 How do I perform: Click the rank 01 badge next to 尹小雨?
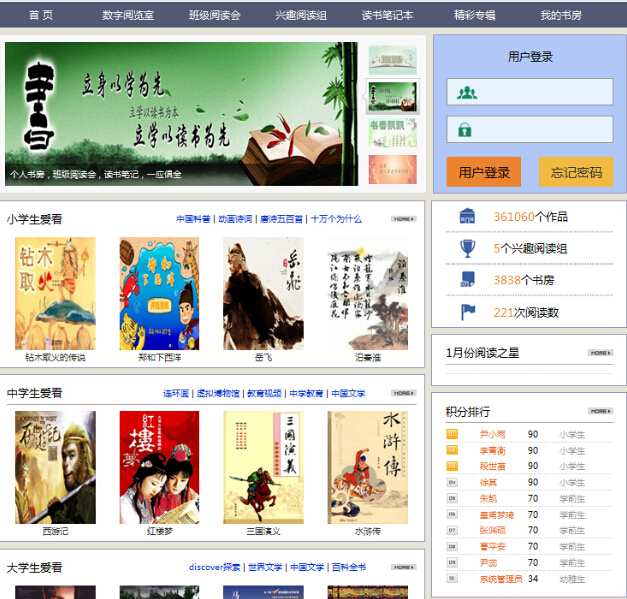click(452, 434)
